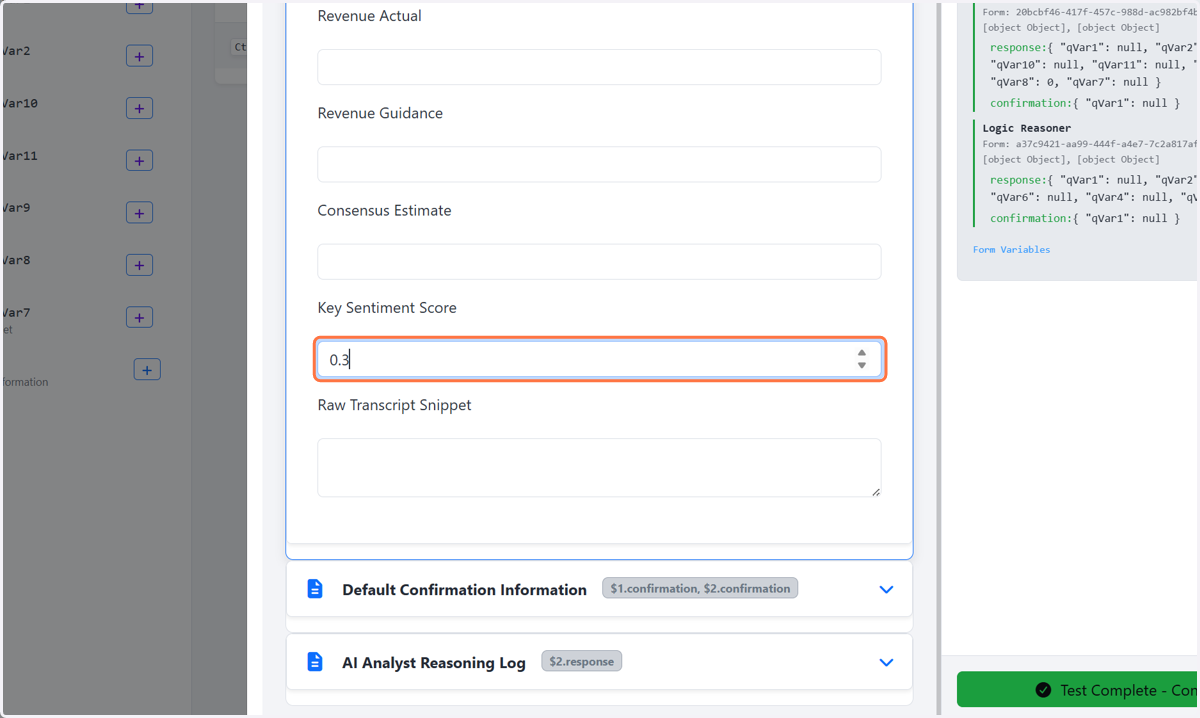Click the Consensus Estimate input field
Image resolution: width=1200 pixels, height=718 pixels.
(599, 261)
